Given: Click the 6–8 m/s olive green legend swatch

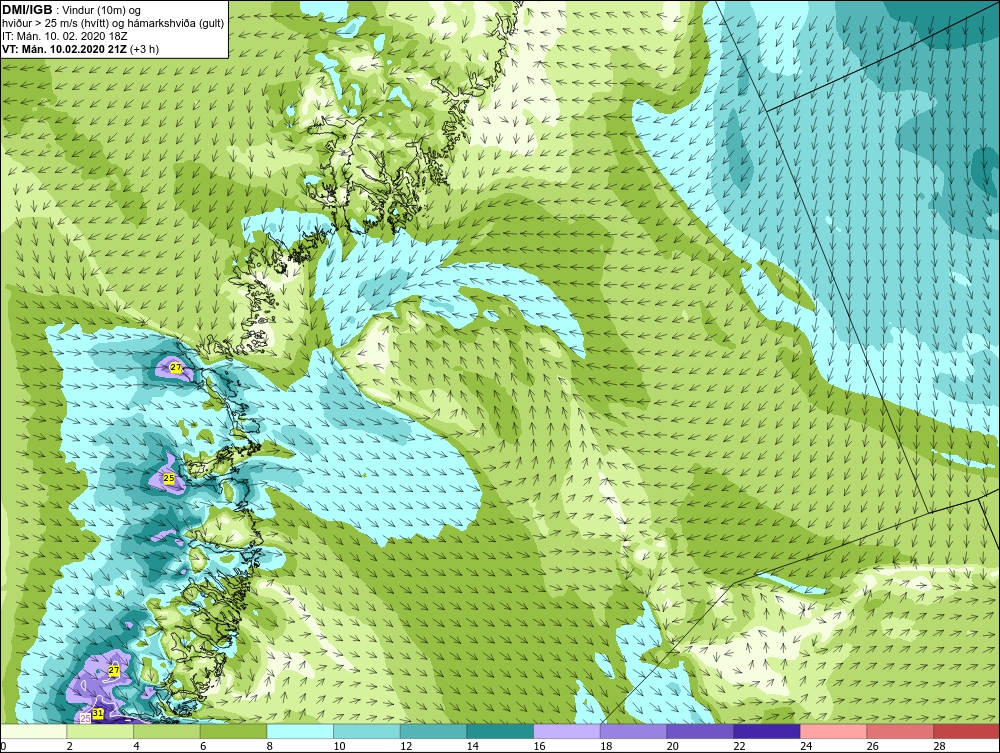Looking at the screenshot, I should pos(233,731).
